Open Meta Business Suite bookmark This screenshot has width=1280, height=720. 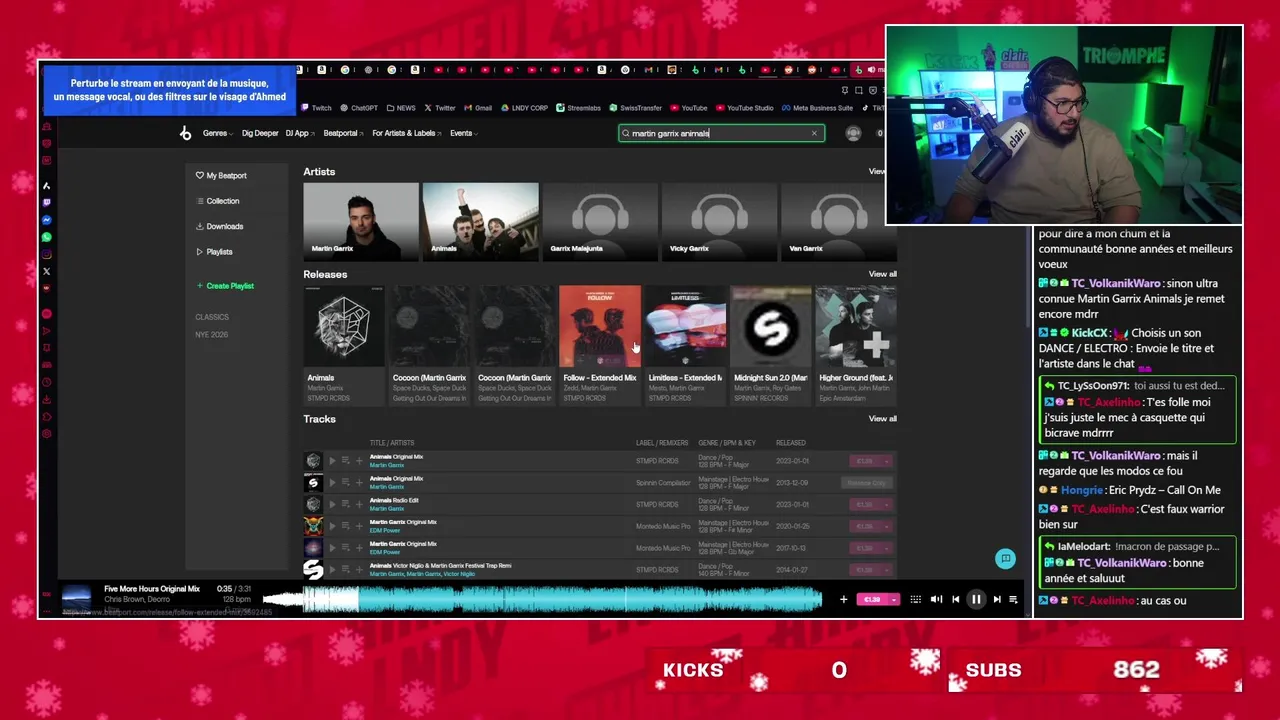point(818,108)
